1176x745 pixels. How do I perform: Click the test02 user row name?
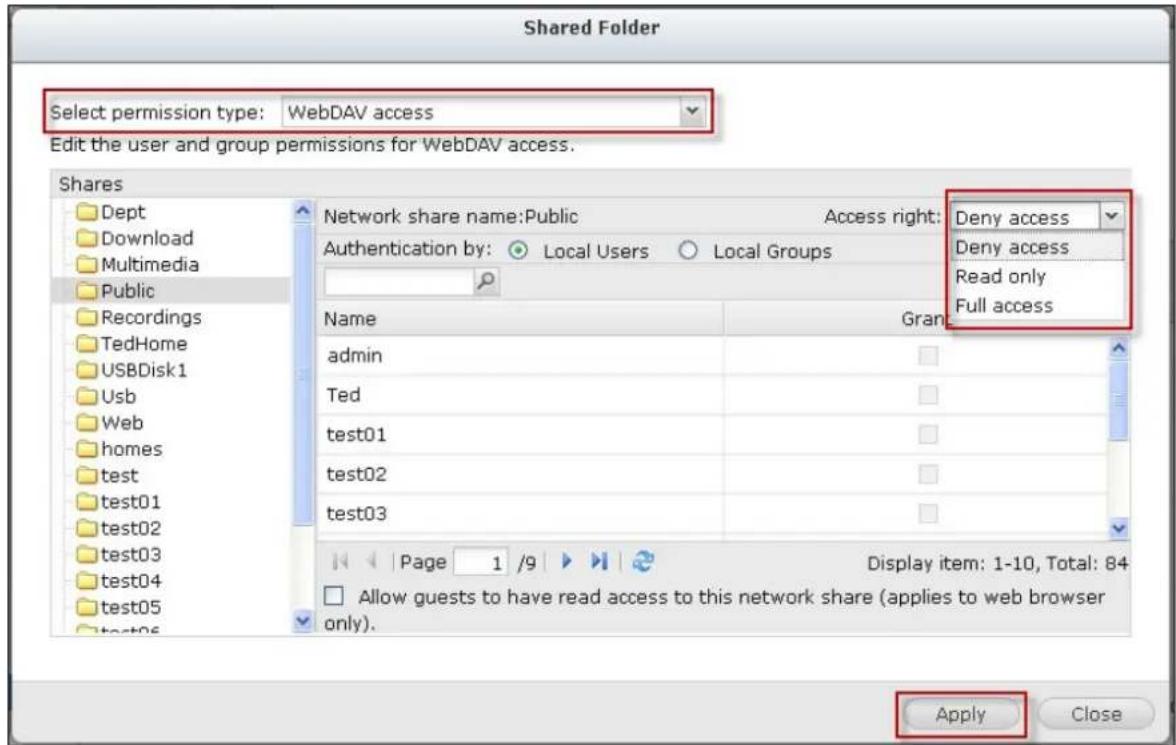356,474
